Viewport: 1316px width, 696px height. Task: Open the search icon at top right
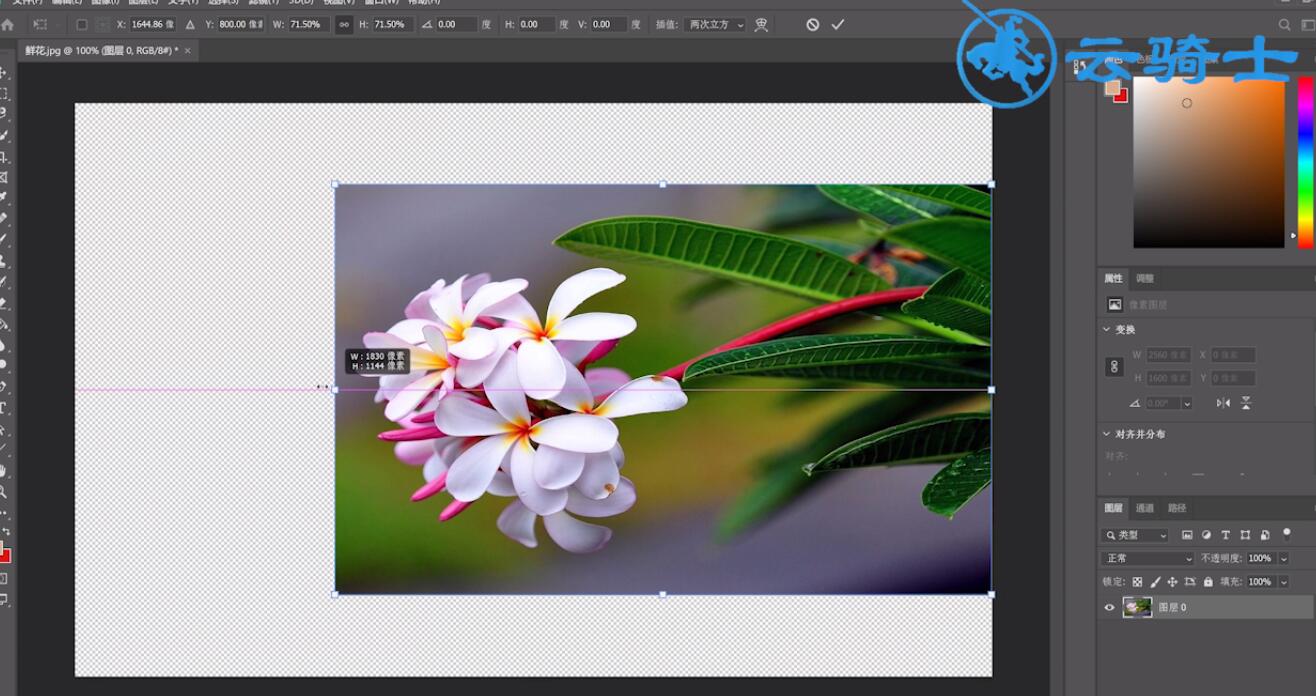click(x=1285, y=24)
